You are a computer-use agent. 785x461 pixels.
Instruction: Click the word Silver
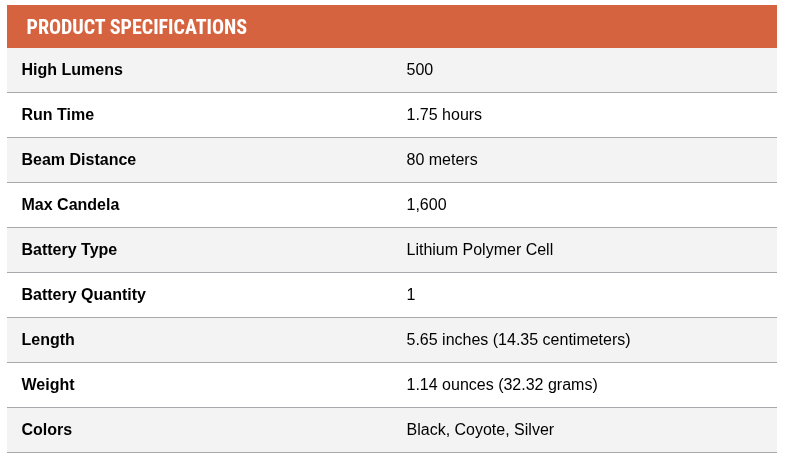[534, 430]
